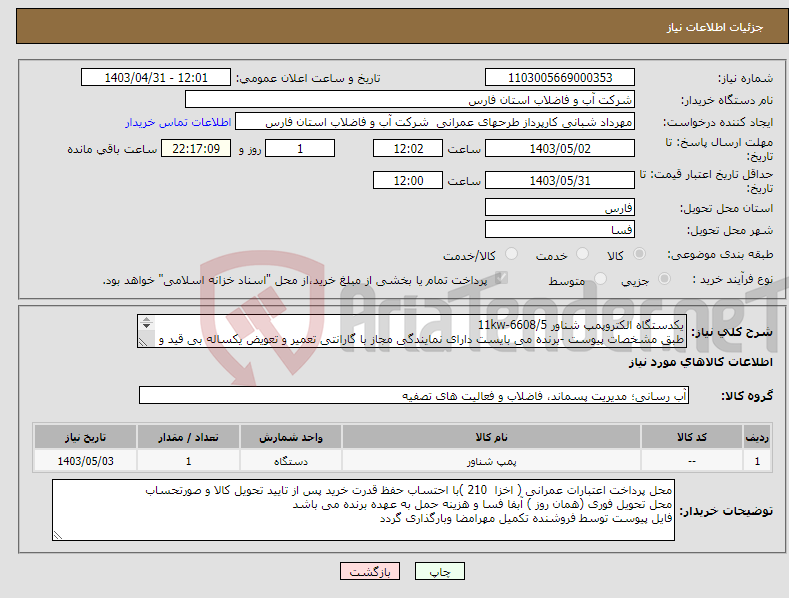Click table header ردیف
The image size is (789, 598).
tap(757, 437)
